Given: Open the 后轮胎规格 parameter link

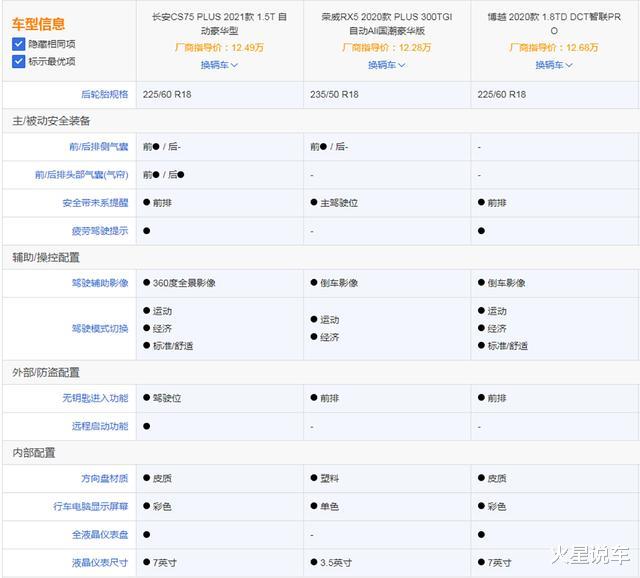Looking at the screenshot, I should (104, 94).
